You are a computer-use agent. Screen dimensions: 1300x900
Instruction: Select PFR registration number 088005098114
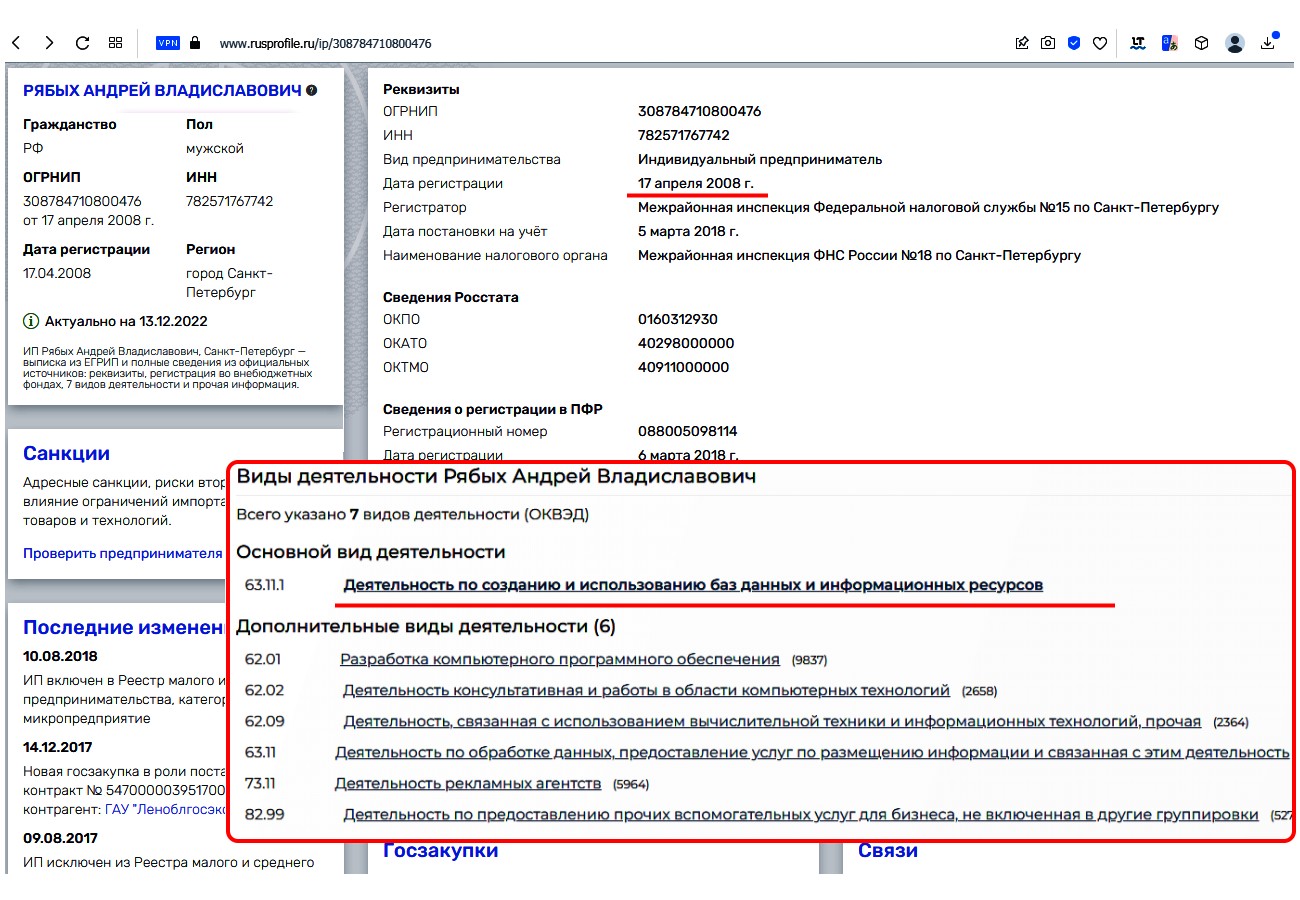[x=688, y=431]
